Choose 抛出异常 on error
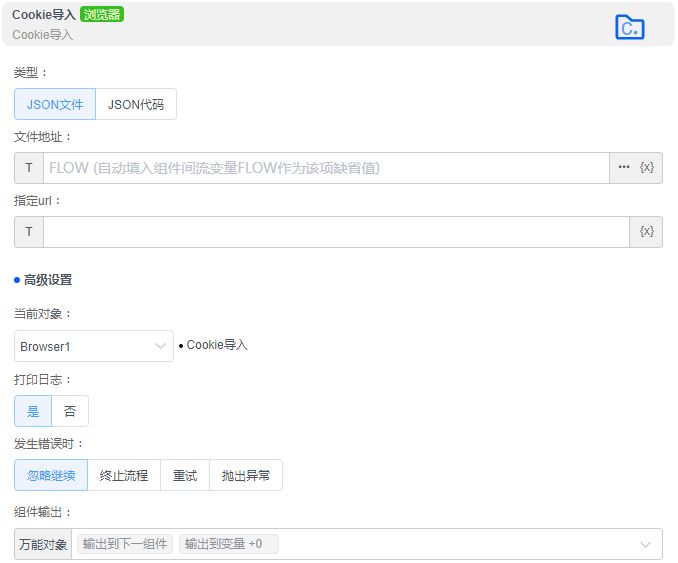This screenshot has width=678, height=563. coord(246,475)
